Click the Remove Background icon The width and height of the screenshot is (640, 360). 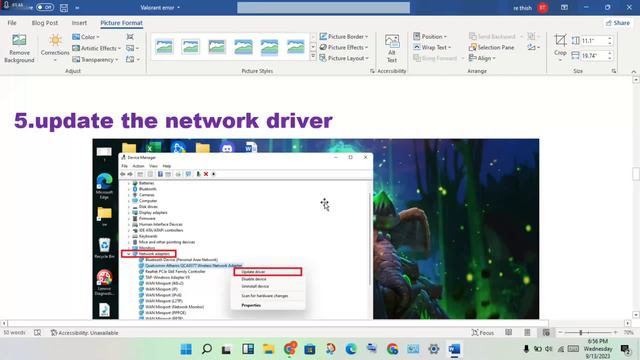click(x=19, y=40)
